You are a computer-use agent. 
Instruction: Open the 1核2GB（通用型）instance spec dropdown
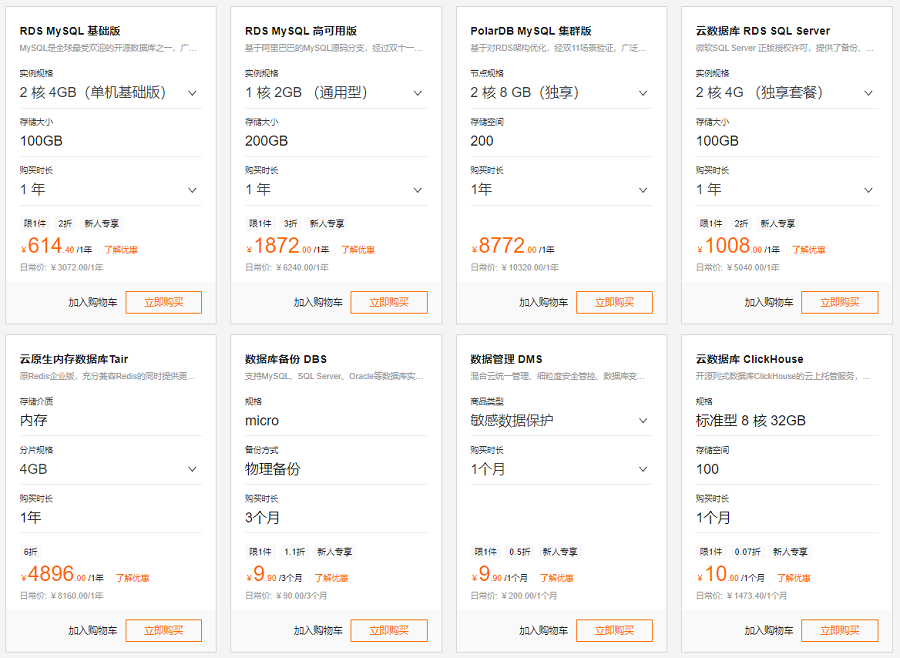336,92
